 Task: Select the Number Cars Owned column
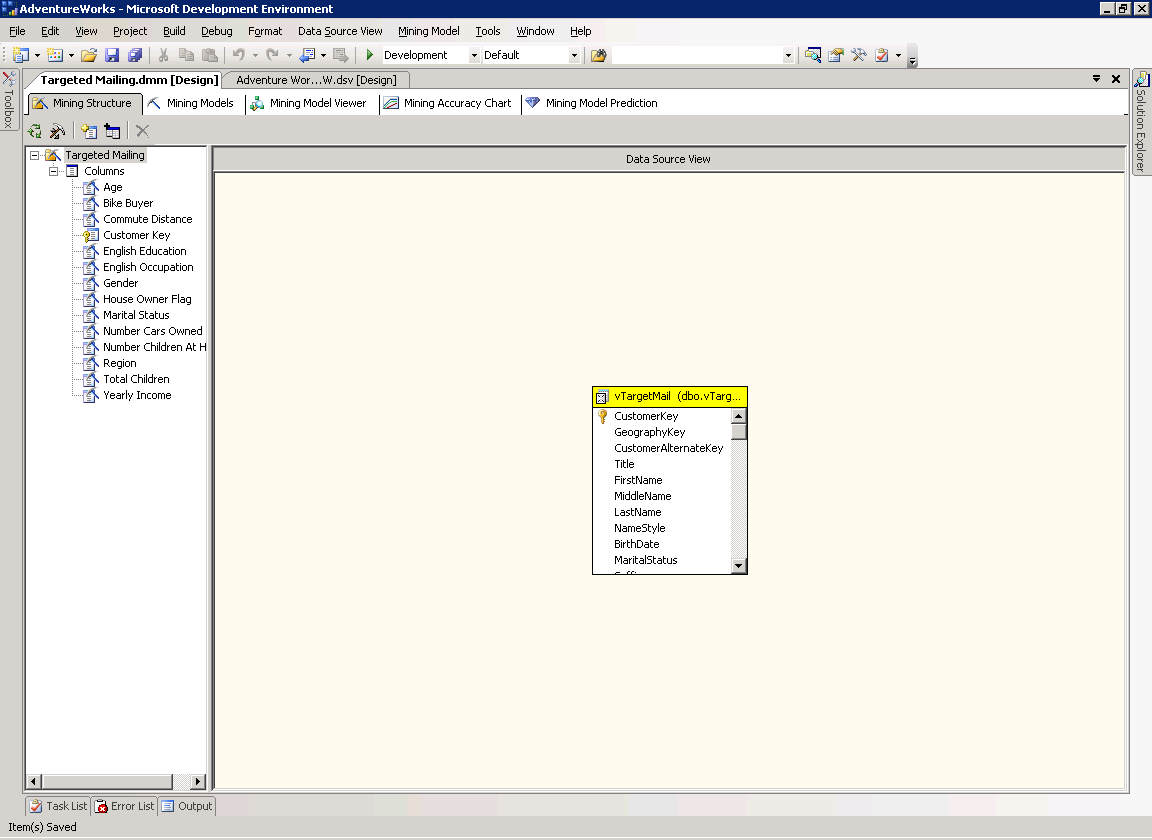(153, 331)
